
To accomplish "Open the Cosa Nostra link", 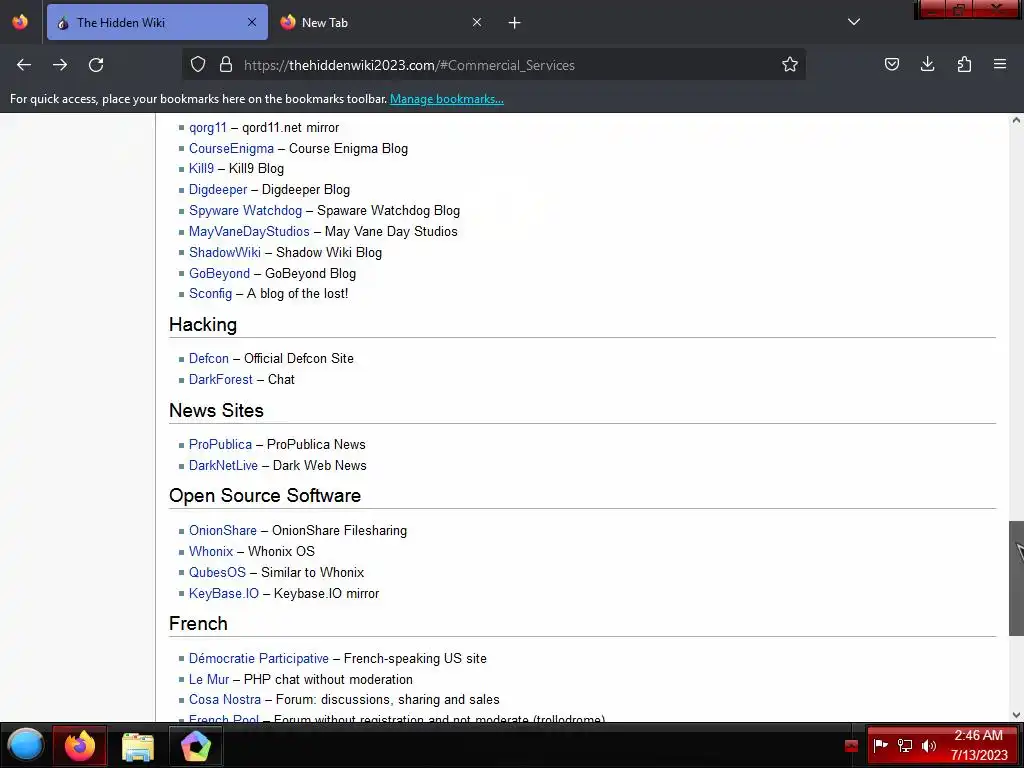I will pyautogui.click(x=225, y=699).
